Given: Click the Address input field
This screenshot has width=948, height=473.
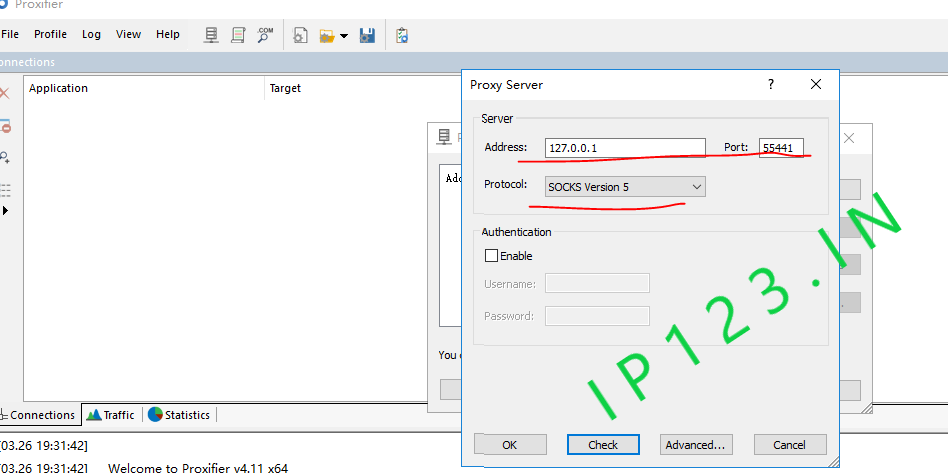Looking at the screenshot, I should pos(625,148).
